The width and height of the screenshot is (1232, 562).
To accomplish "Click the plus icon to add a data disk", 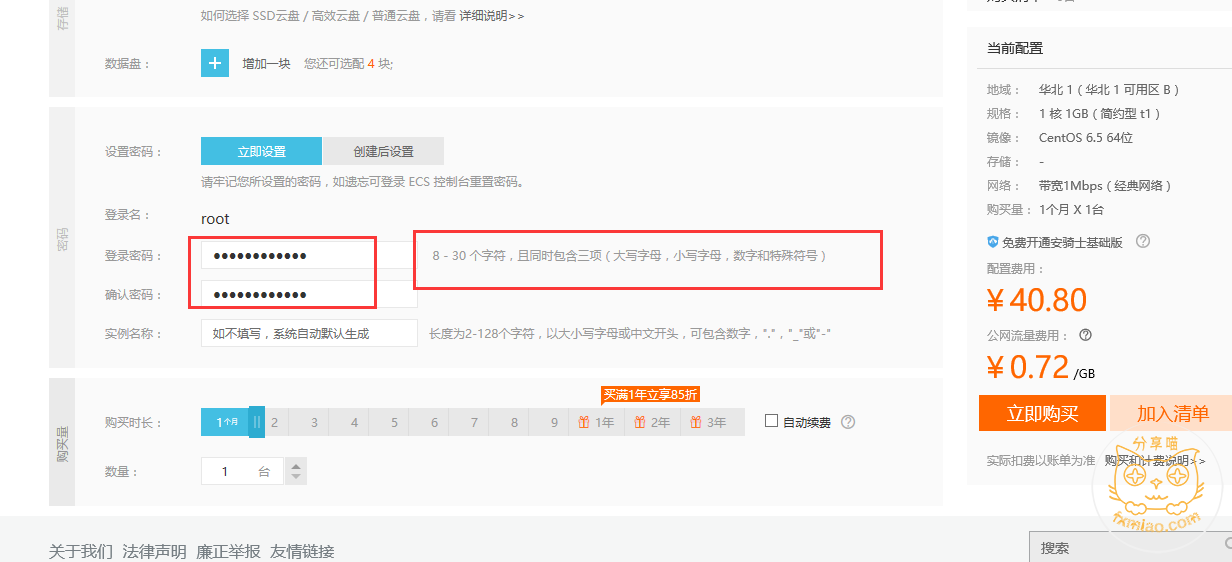I will coord(215,63).
